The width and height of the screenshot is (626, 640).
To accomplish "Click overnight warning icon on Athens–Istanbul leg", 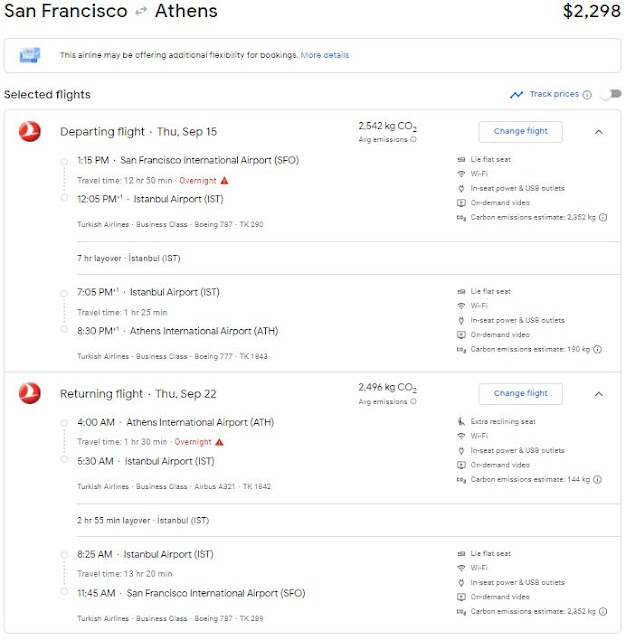I will (x=219, y=442).
